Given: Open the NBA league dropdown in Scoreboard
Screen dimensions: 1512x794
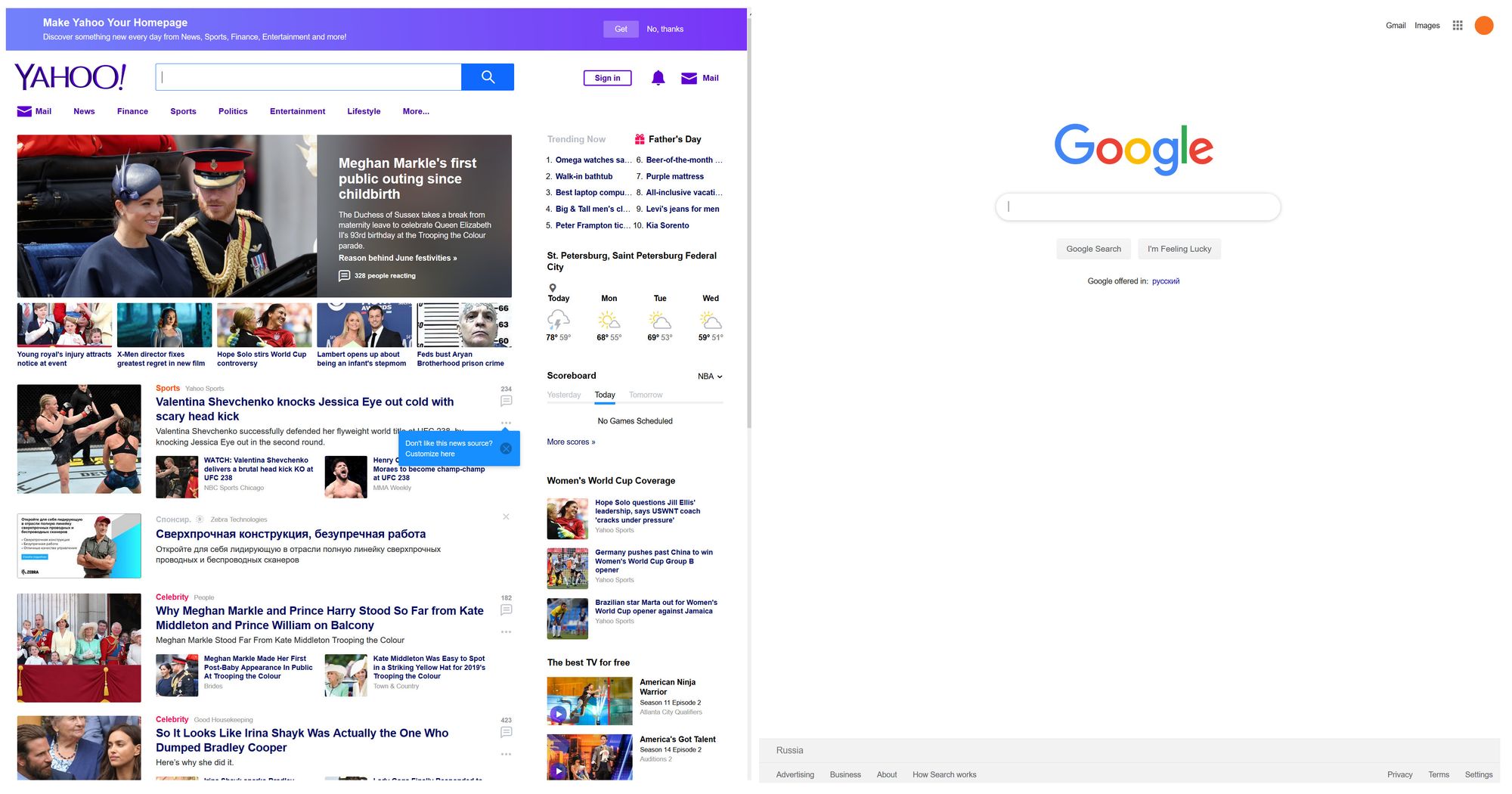Looking at the screenshot, I should (710, 377).
